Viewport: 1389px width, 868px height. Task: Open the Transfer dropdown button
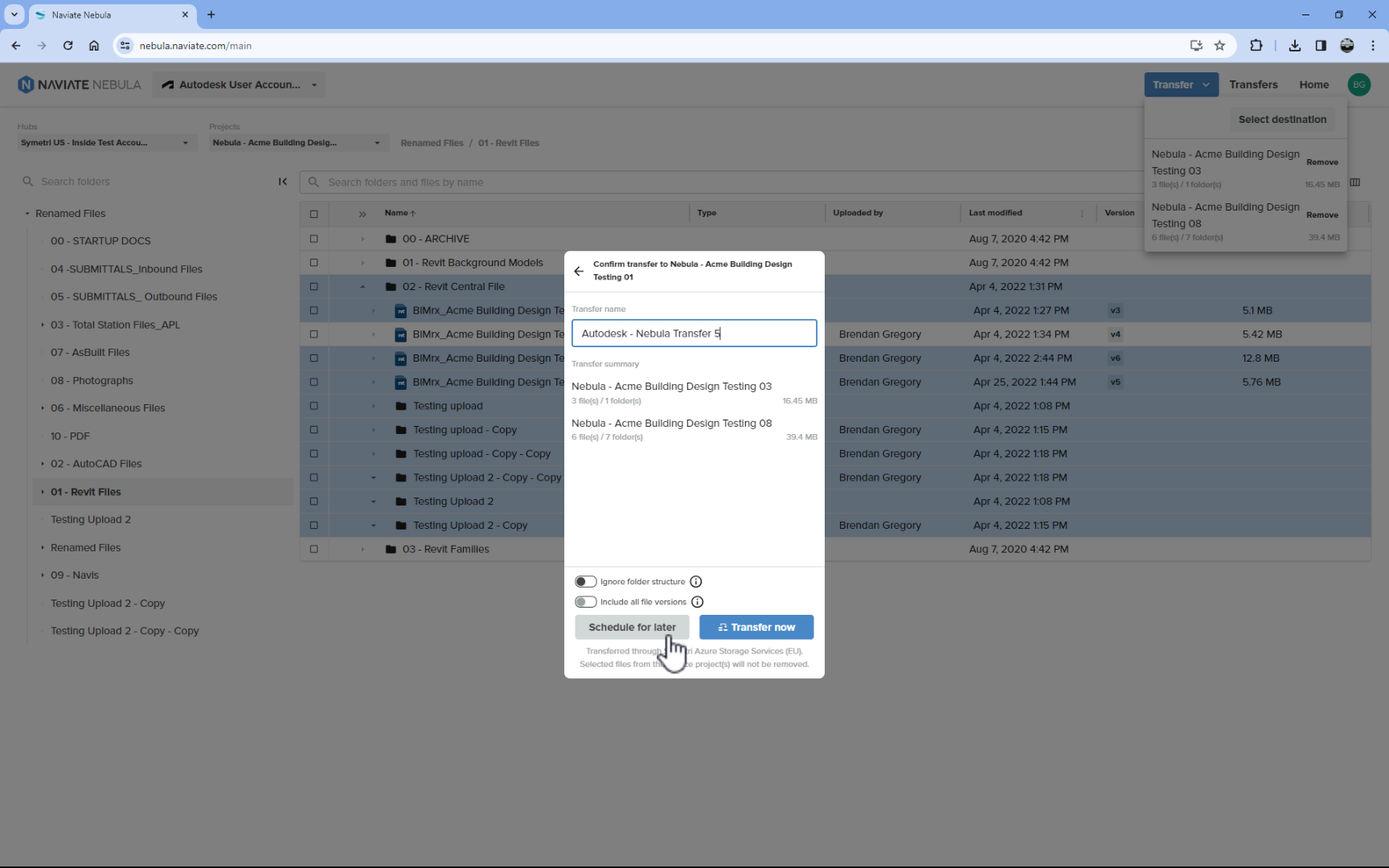1181,84
